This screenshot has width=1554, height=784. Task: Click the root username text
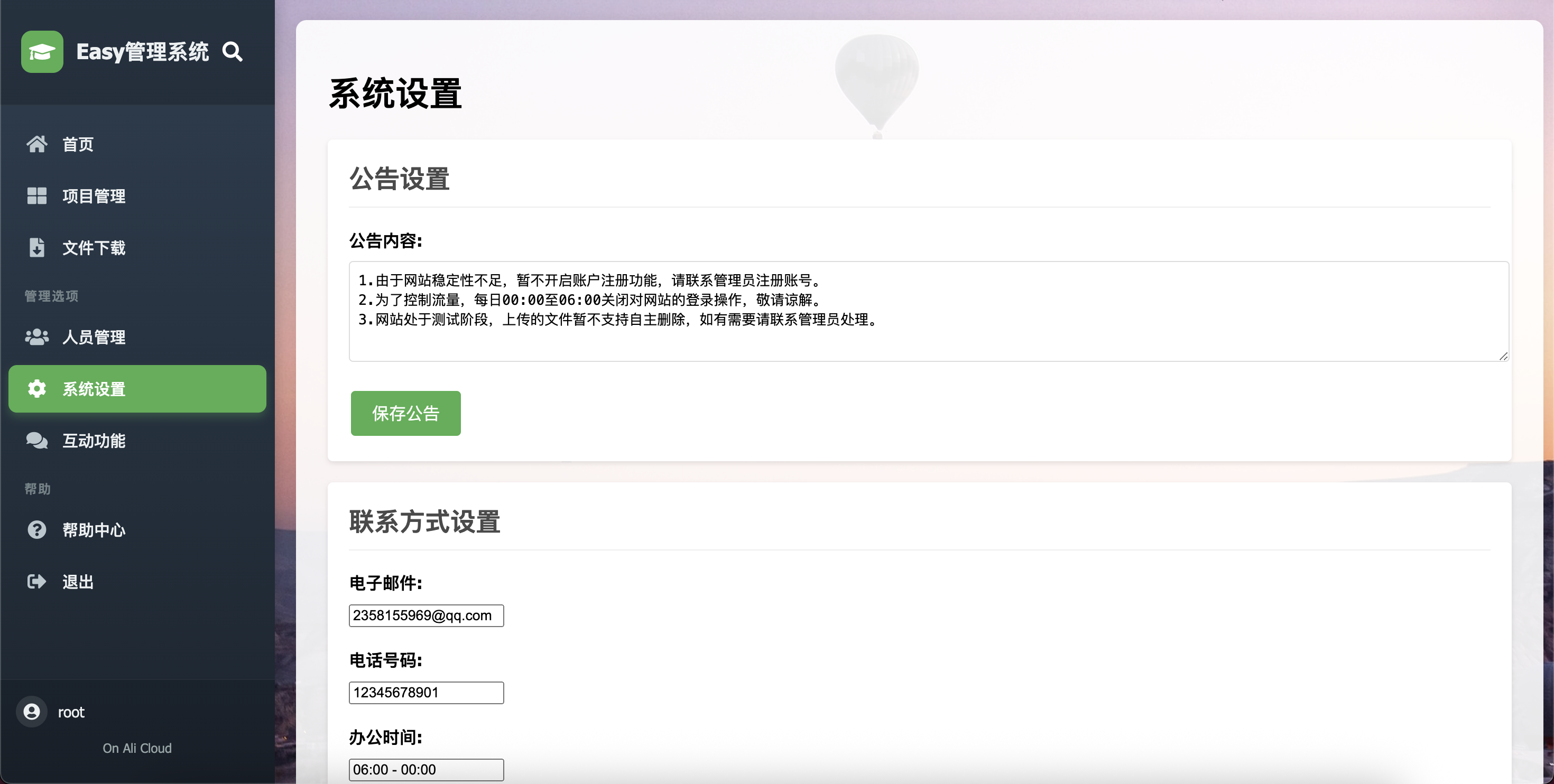click(x=71, y=713)
